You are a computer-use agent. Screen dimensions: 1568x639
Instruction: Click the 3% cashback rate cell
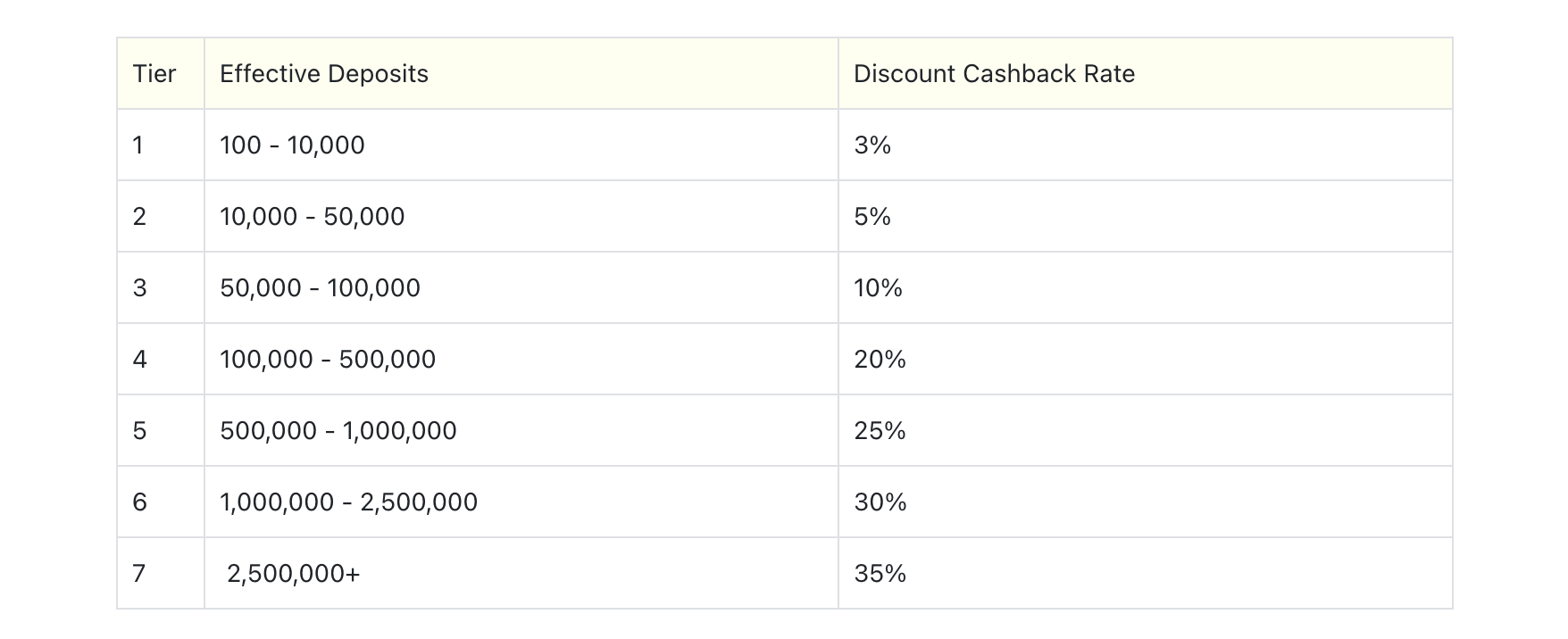click(x=1146, y=145)
